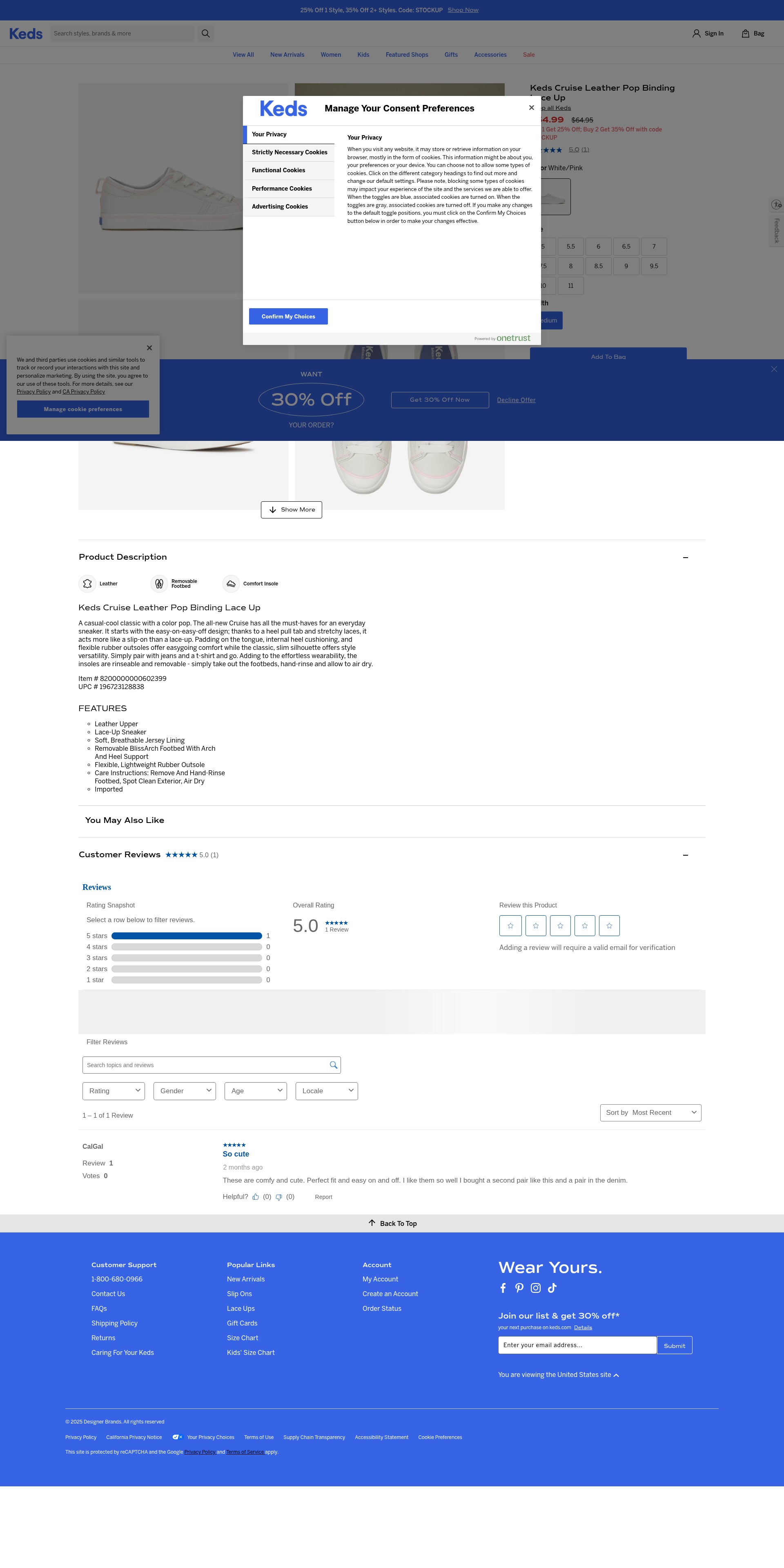The width and height of the screenshot is (784, 1568).
Task: Click the Leather feature icon
Action: point(87,583)
